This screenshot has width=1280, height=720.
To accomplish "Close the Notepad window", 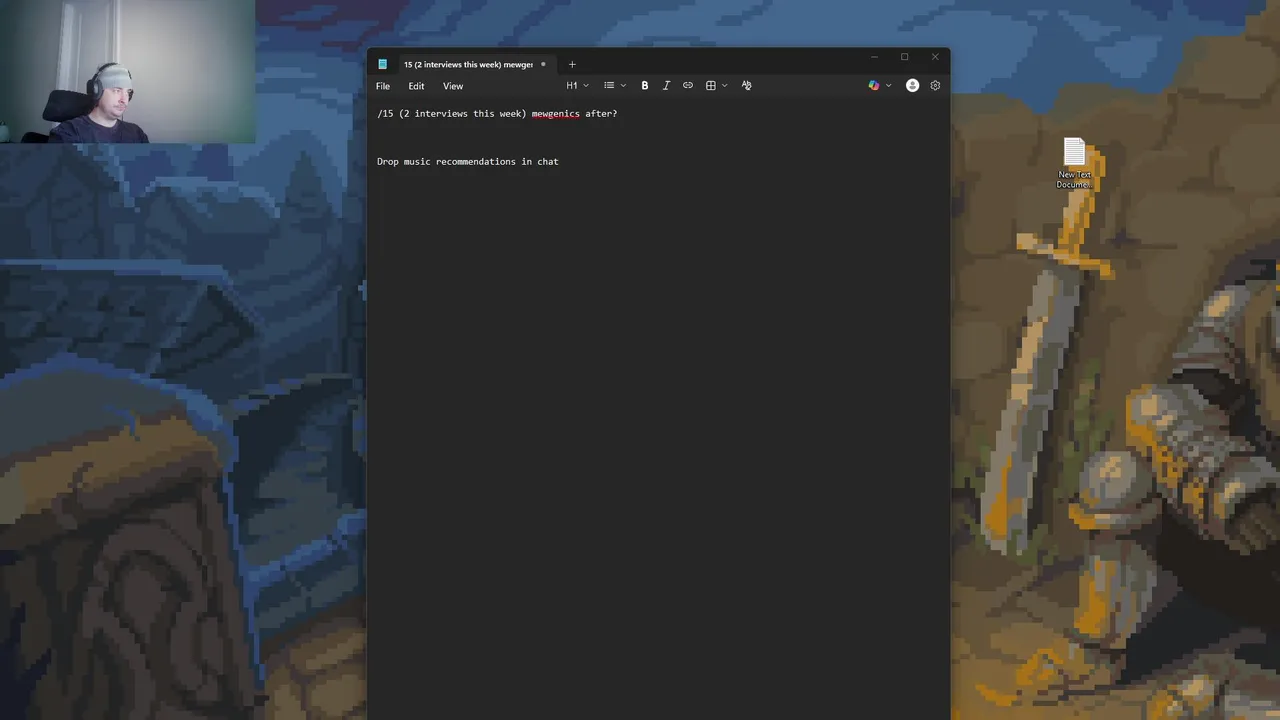I will coord(935,57).
